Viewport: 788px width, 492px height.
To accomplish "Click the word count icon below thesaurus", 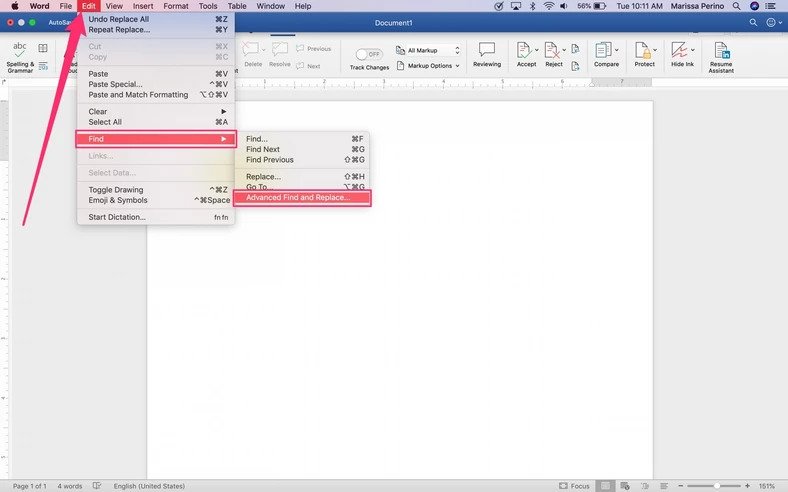I will pyautogui.click(x=43, y=66).
